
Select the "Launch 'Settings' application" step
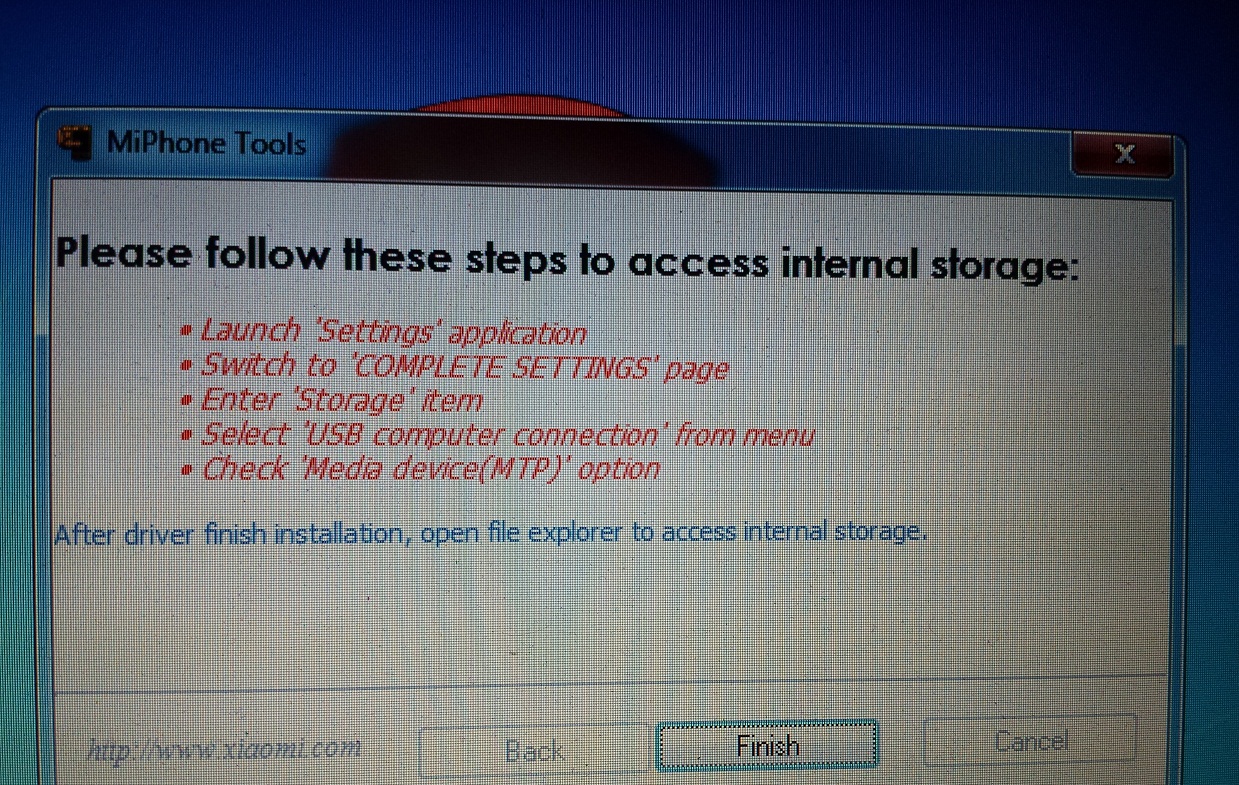[x=393, y=331]
